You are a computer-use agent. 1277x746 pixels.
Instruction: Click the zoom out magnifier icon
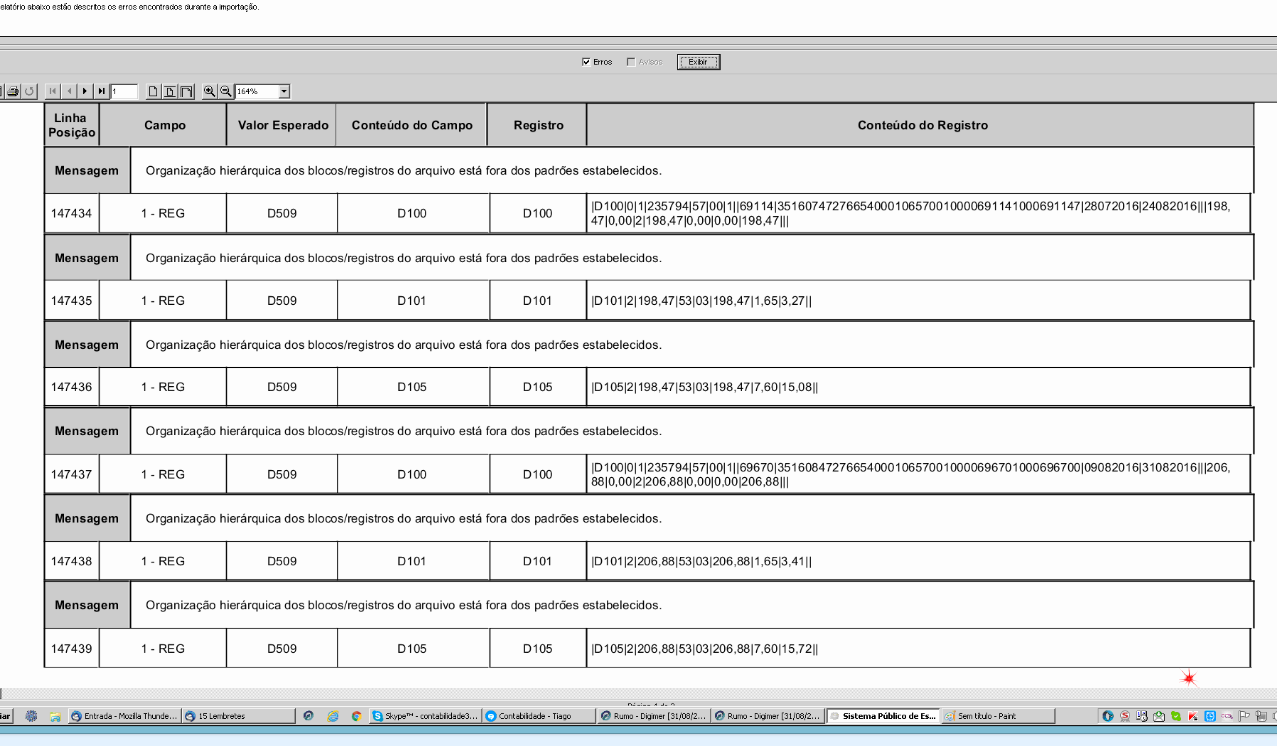pyautogui.click(x=226, y=91)
